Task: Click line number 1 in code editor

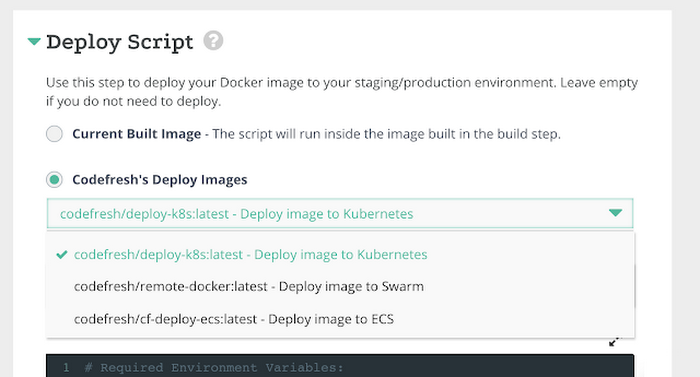Action: (x=66, y=368)
